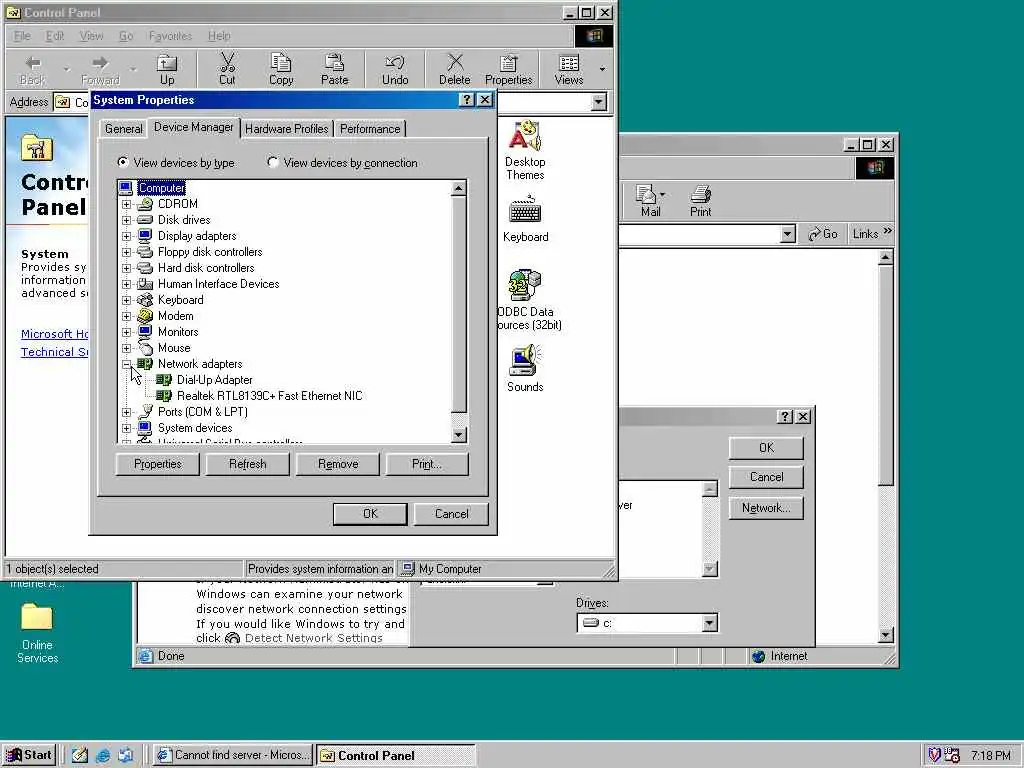Click the Refresh button

(248, 464)
